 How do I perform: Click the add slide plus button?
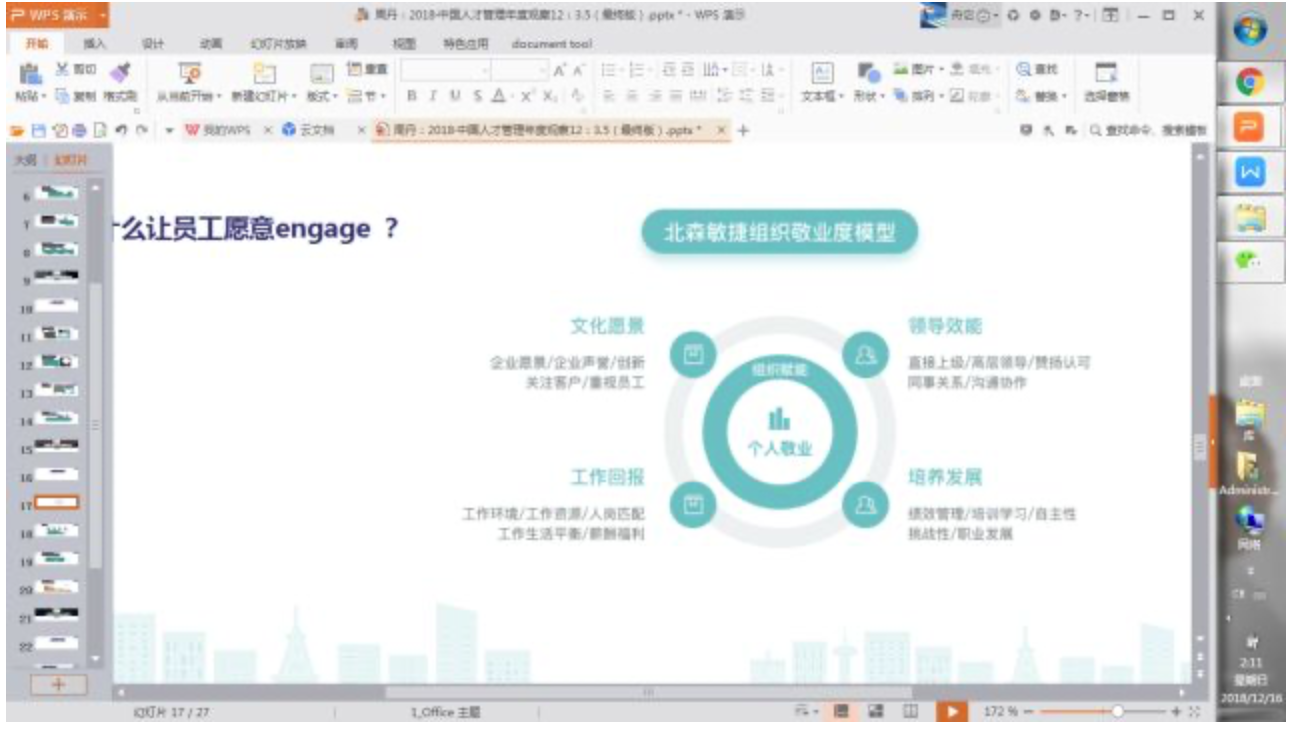point(57,685)
